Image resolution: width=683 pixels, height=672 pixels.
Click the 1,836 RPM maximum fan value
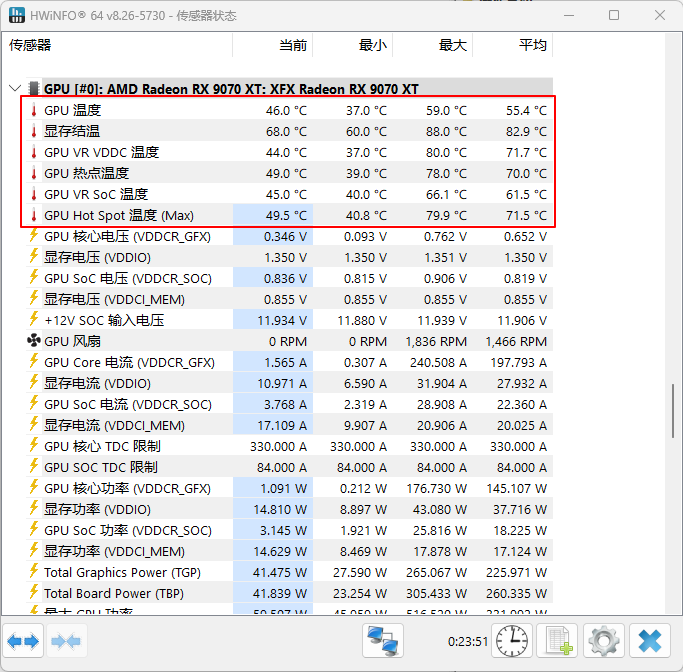[x=436, y=341]
